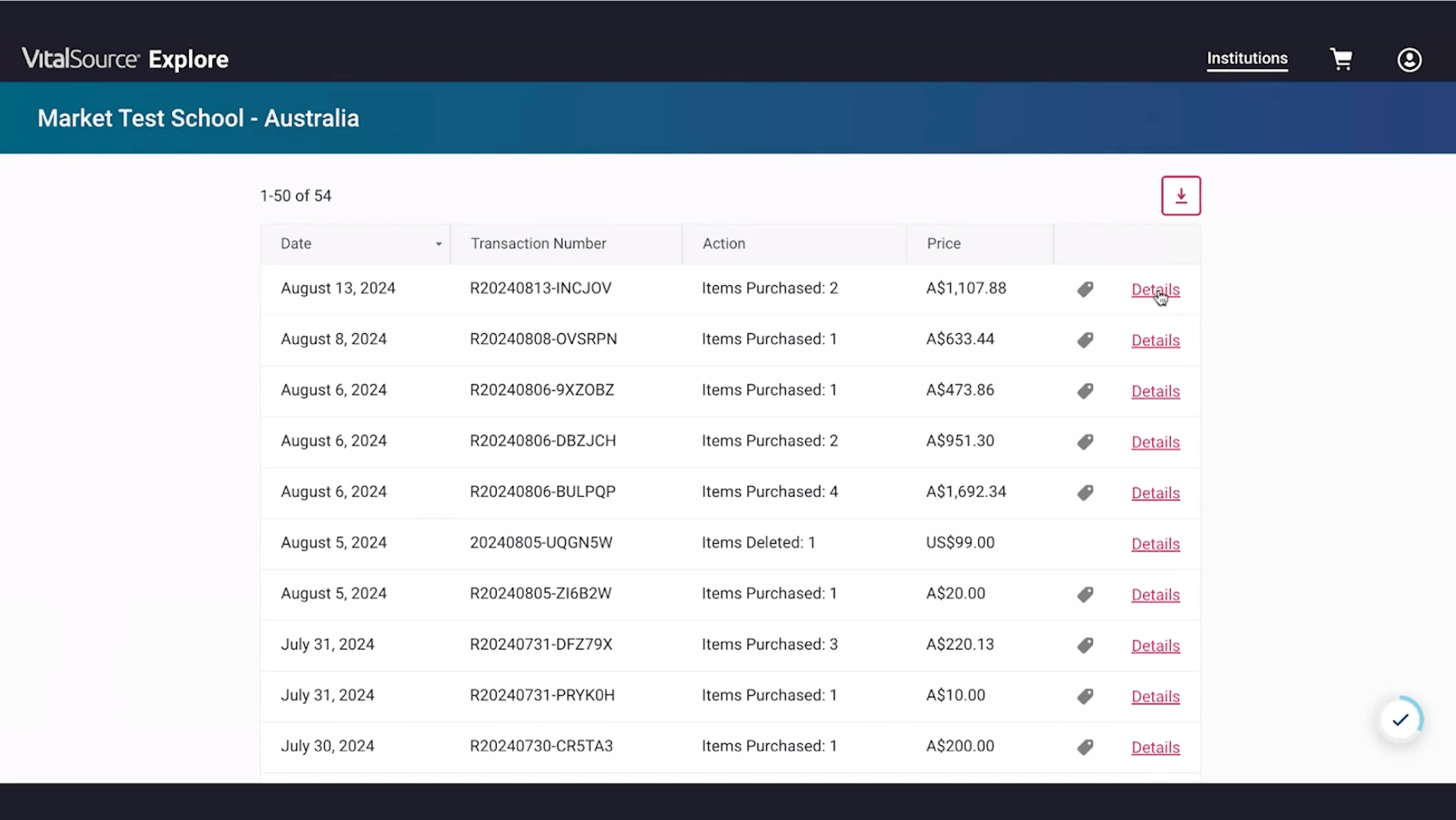
Task: Click the Action column header
Action: click(723, 244)
